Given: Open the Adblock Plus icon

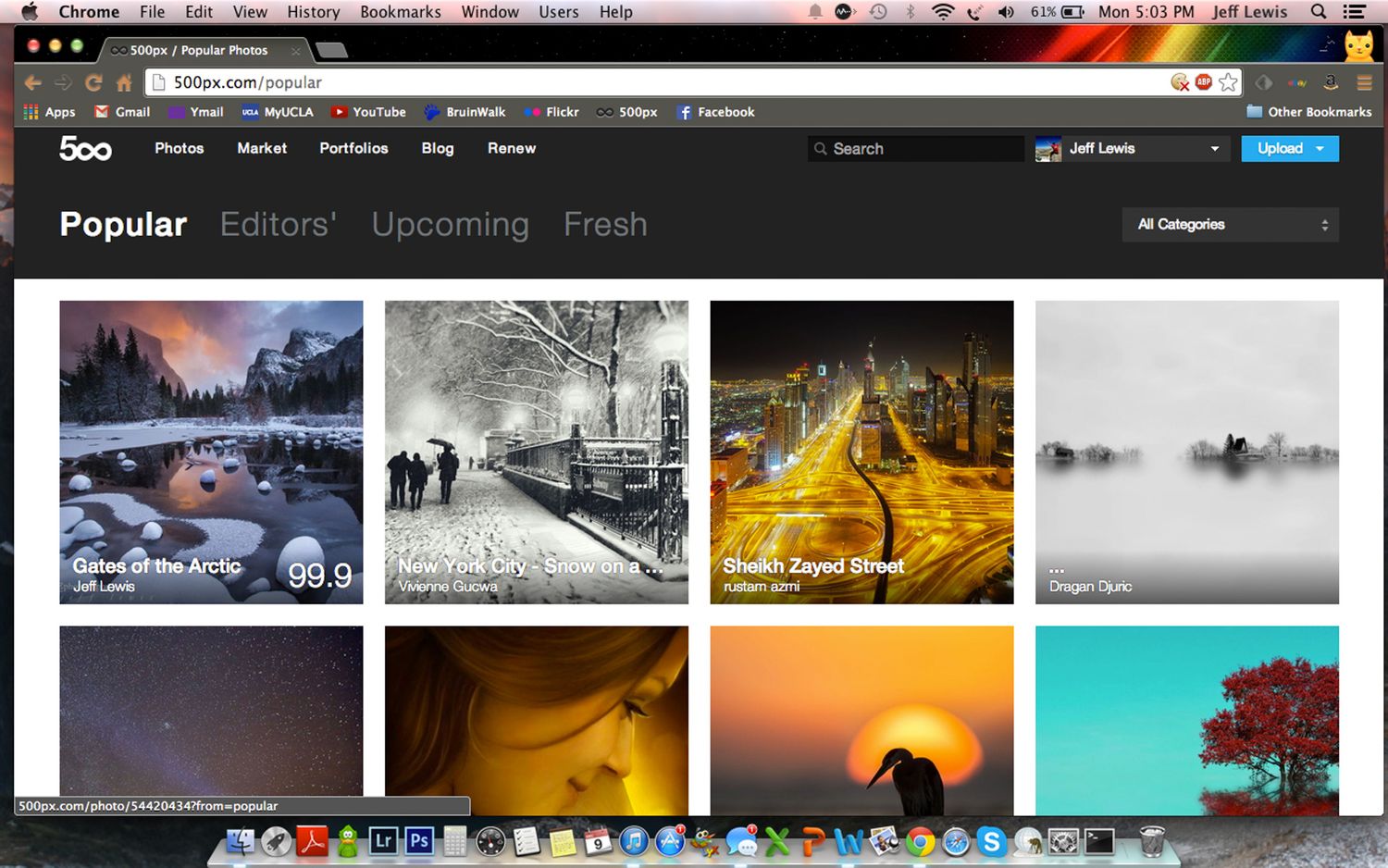Looking at the screenshot, I should [1204, 82].
